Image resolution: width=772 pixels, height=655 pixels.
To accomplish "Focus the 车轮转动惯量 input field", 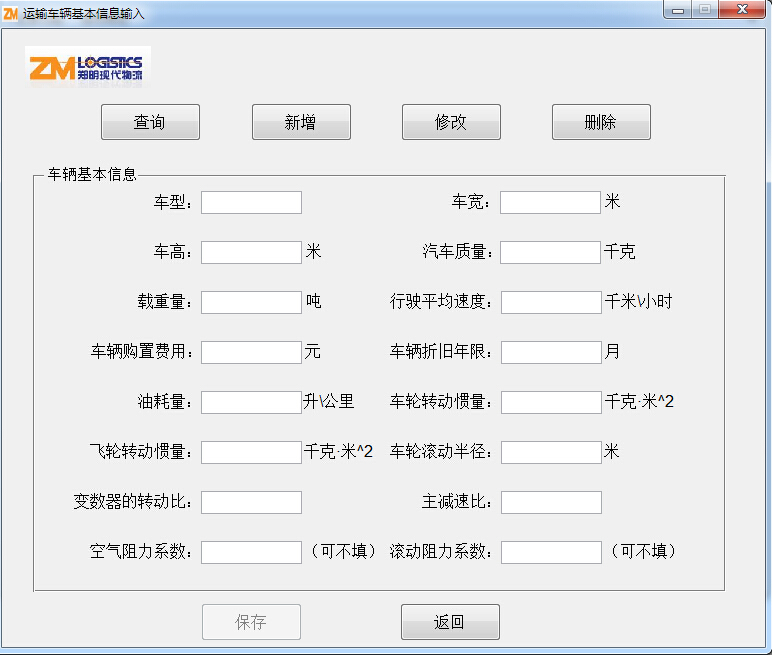I will (551, 402).
